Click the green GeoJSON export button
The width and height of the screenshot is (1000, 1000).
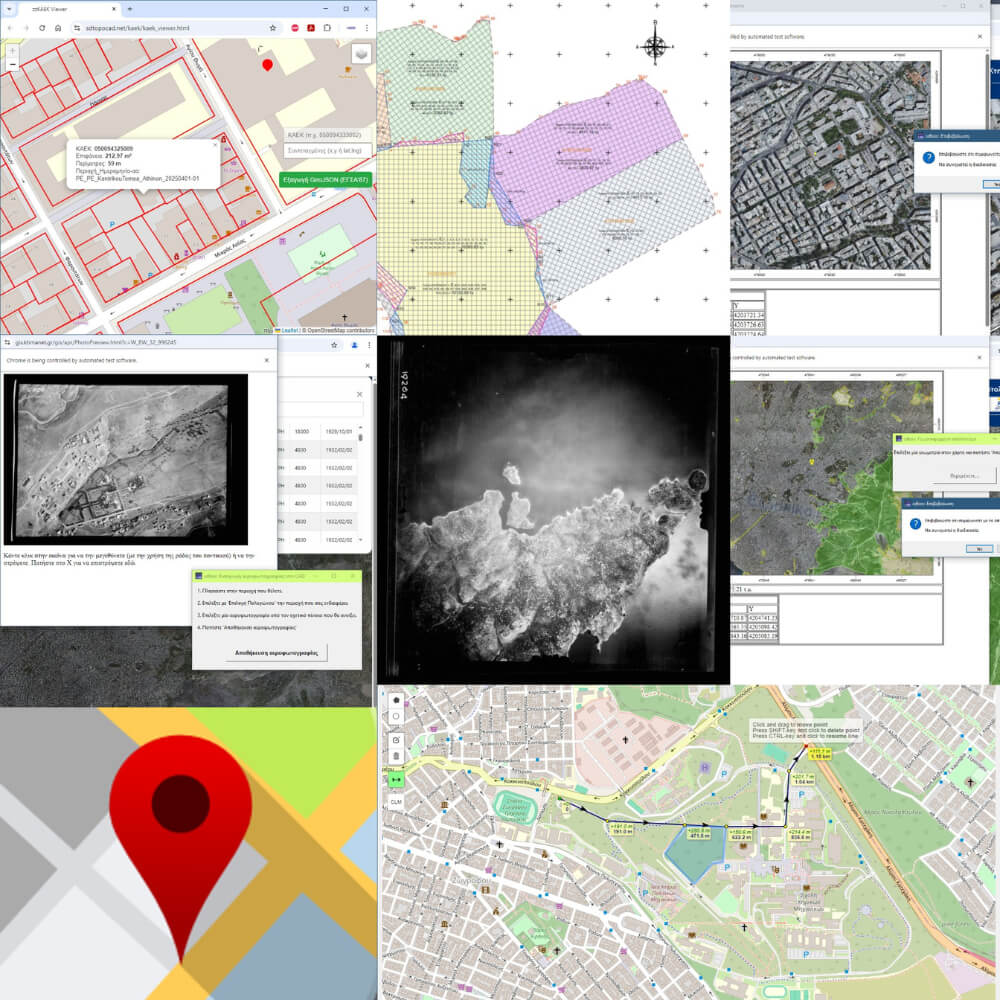[325, 180]
